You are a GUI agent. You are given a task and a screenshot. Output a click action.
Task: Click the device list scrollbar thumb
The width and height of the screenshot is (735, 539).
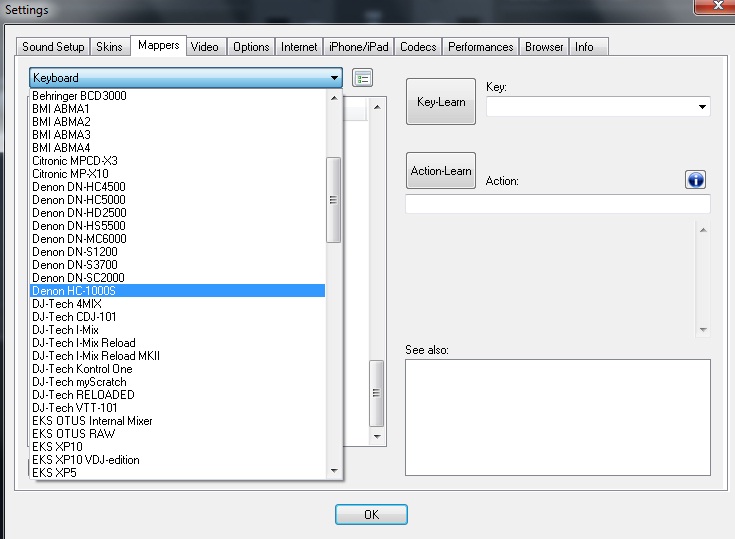[x=334, y=200]
